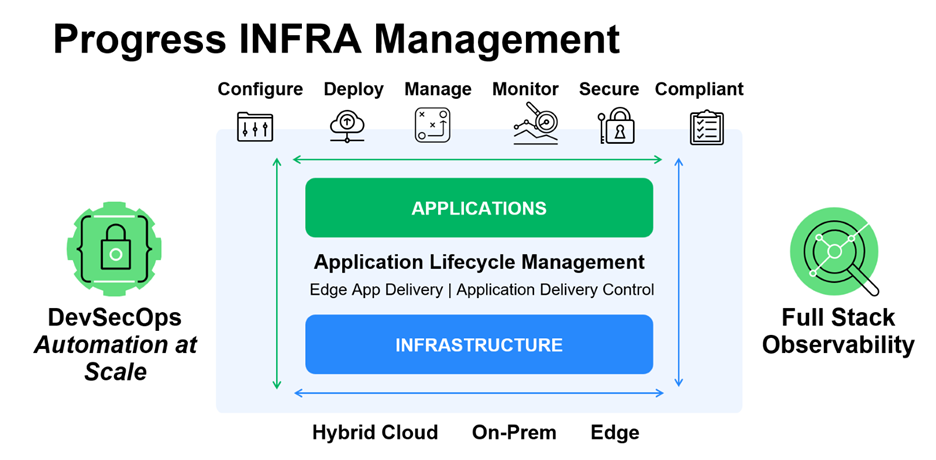Click the DevSecOps Automation at Scale text
This screenshot has height=460, width=936.
point(115,345)
